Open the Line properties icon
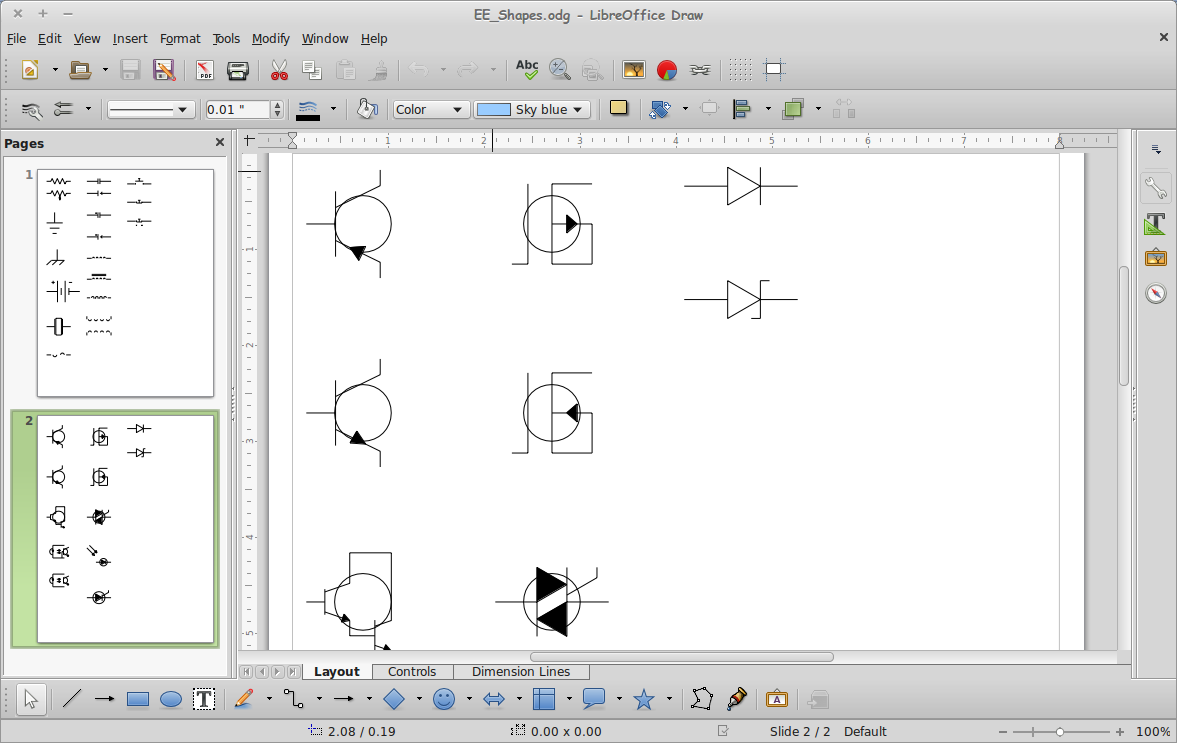Viewport: 1177px width, 743px height. (x=31, y=110)
